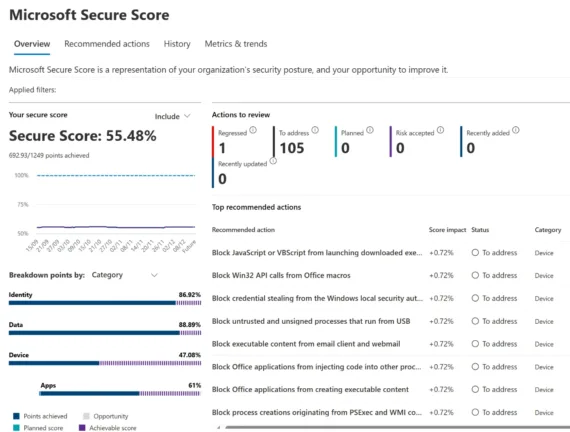Select status circle for creating executable content row
570x432 pixels.
coord(475,389)
